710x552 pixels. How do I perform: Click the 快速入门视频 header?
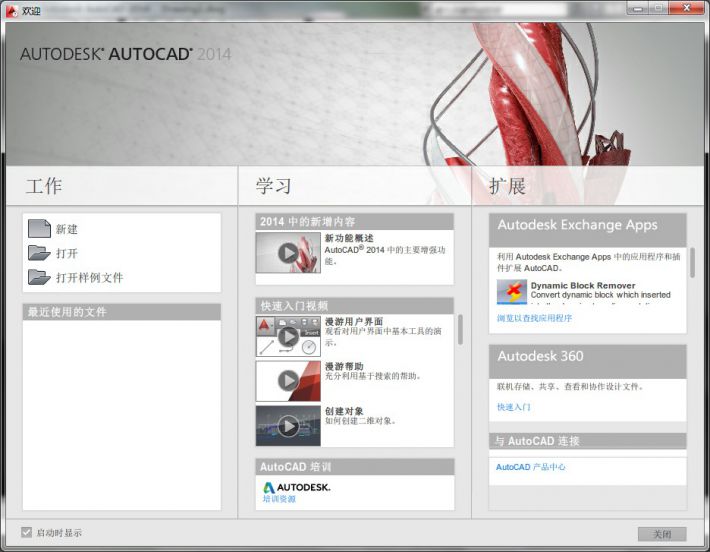[355, 306]
